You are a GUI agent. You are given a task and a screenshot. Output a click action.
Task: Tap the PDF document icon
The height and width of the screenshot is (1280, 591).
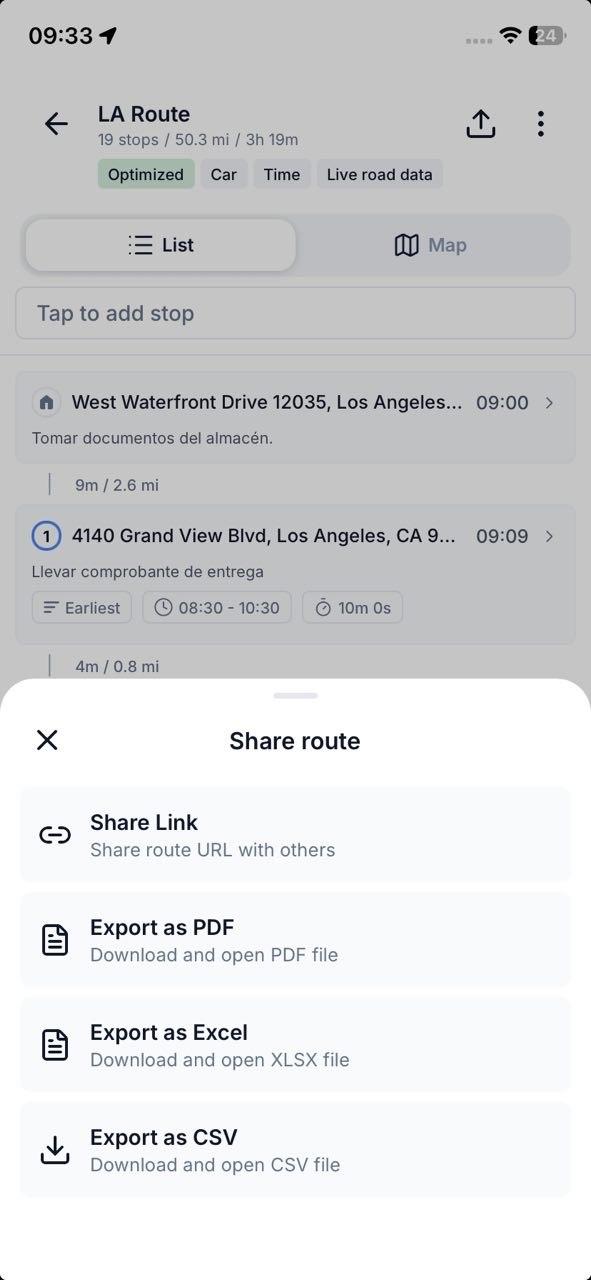click(55, 939)
